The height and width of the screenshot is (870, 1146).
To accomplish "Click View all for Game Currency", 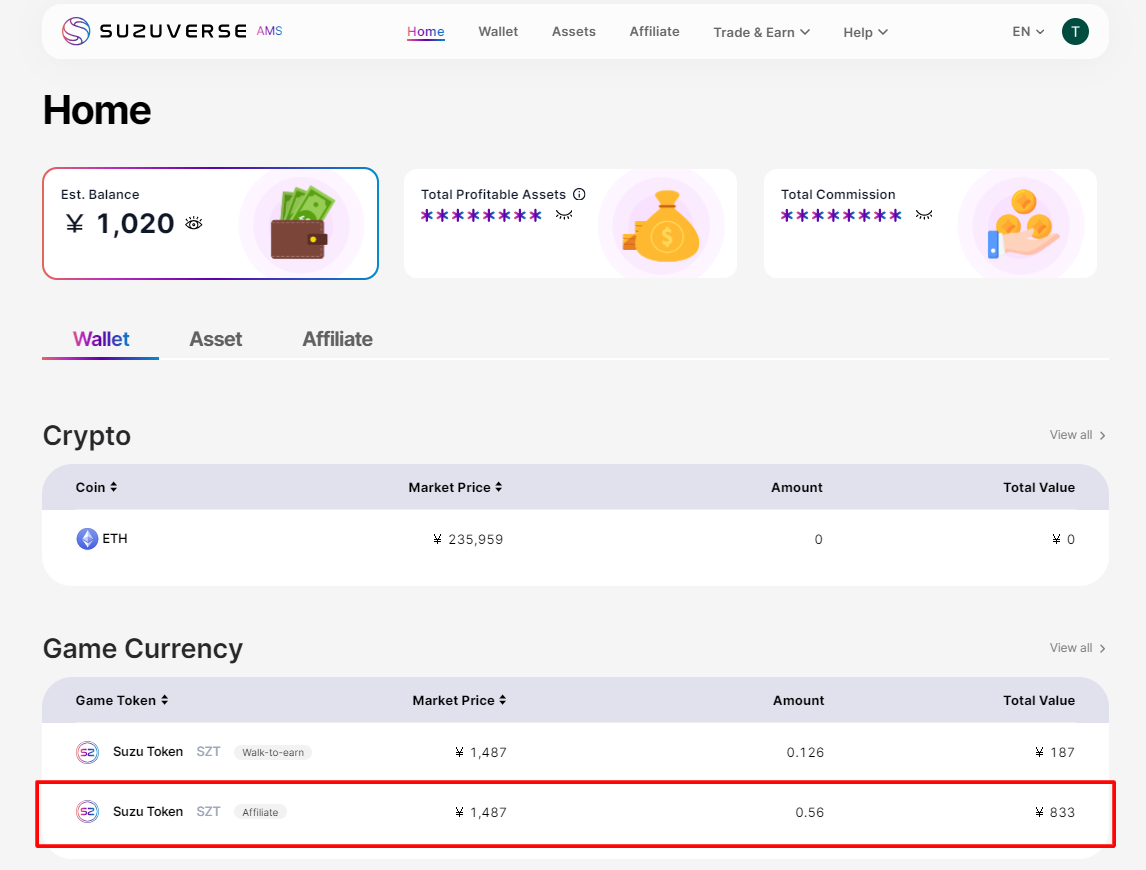I will 1077,648.
